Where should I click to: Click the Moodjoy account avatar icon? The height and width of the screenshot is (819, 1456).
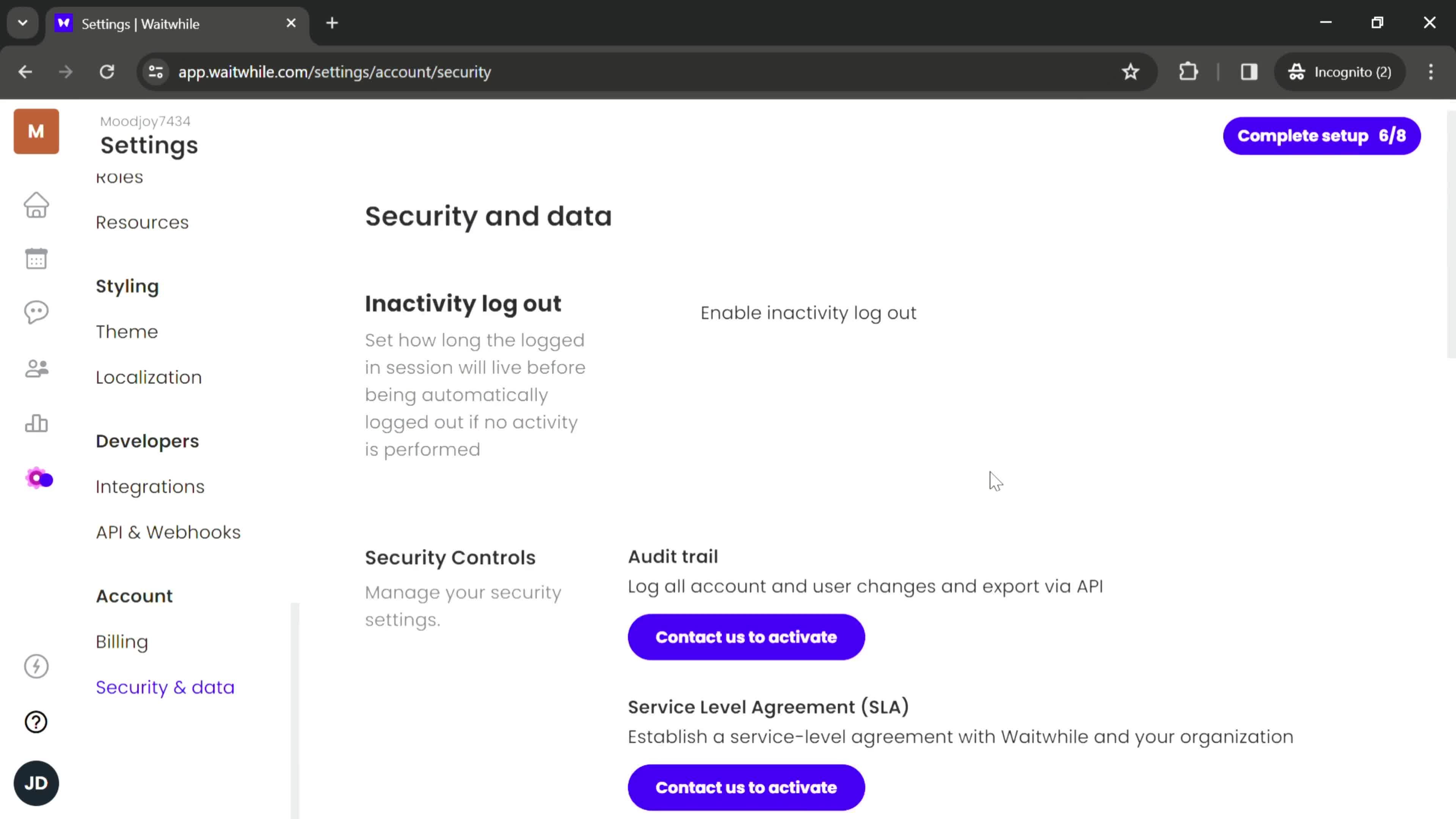click(36, 131)
